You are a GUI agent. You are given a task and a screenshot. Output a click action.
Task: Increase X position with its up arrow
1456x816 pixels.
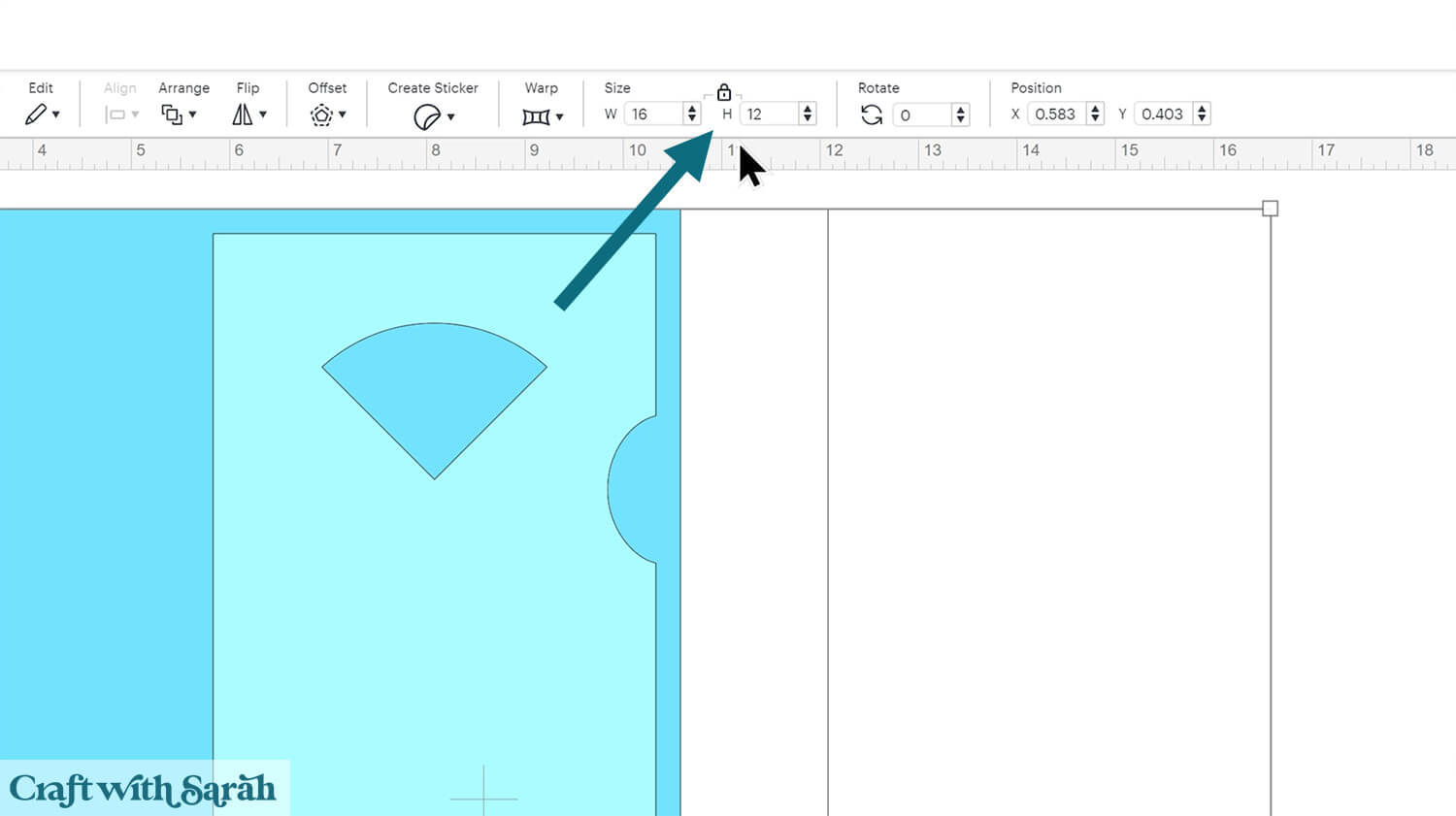click(1095, 109)
